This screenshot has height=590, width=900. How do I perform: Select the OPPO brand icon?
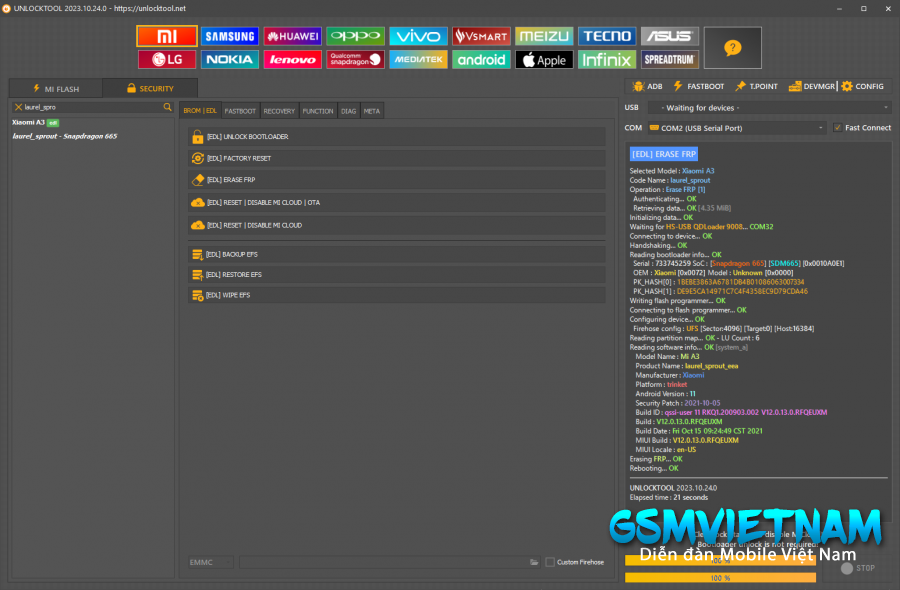[355, 36]
